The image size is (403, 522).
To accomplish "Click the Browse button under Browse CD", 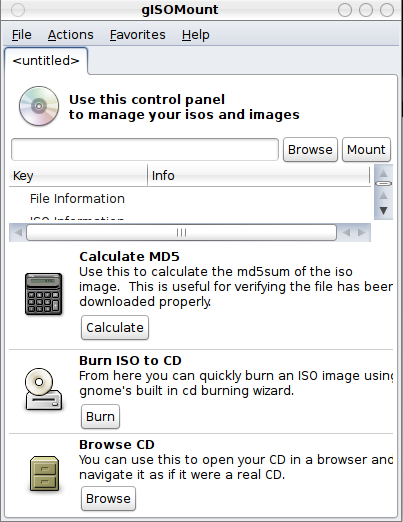I will point(108,499).
